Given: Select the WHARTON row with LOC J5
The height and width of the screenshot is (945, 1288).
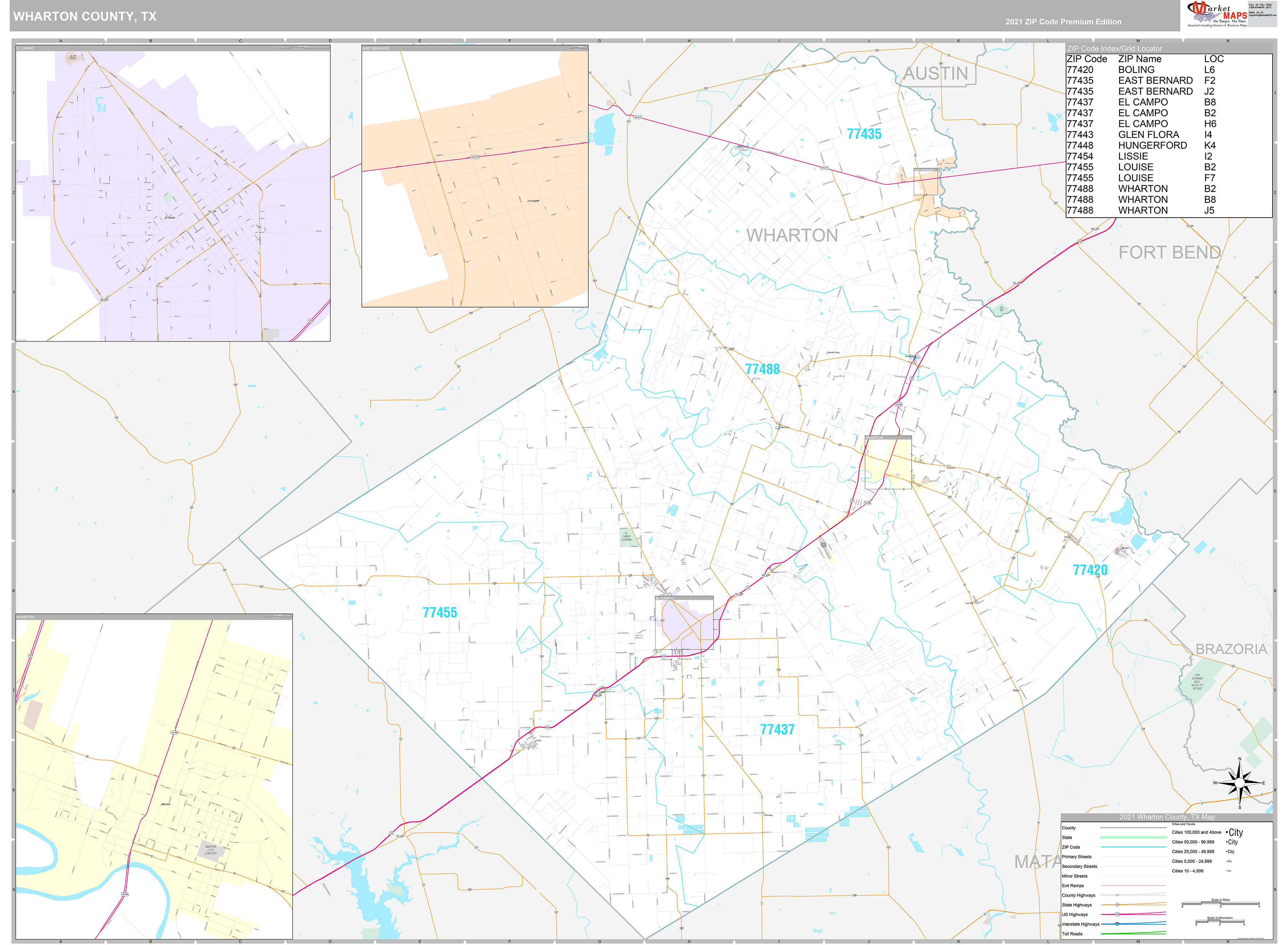Looking at the screenshot, I should click(x=1169, y=210).
